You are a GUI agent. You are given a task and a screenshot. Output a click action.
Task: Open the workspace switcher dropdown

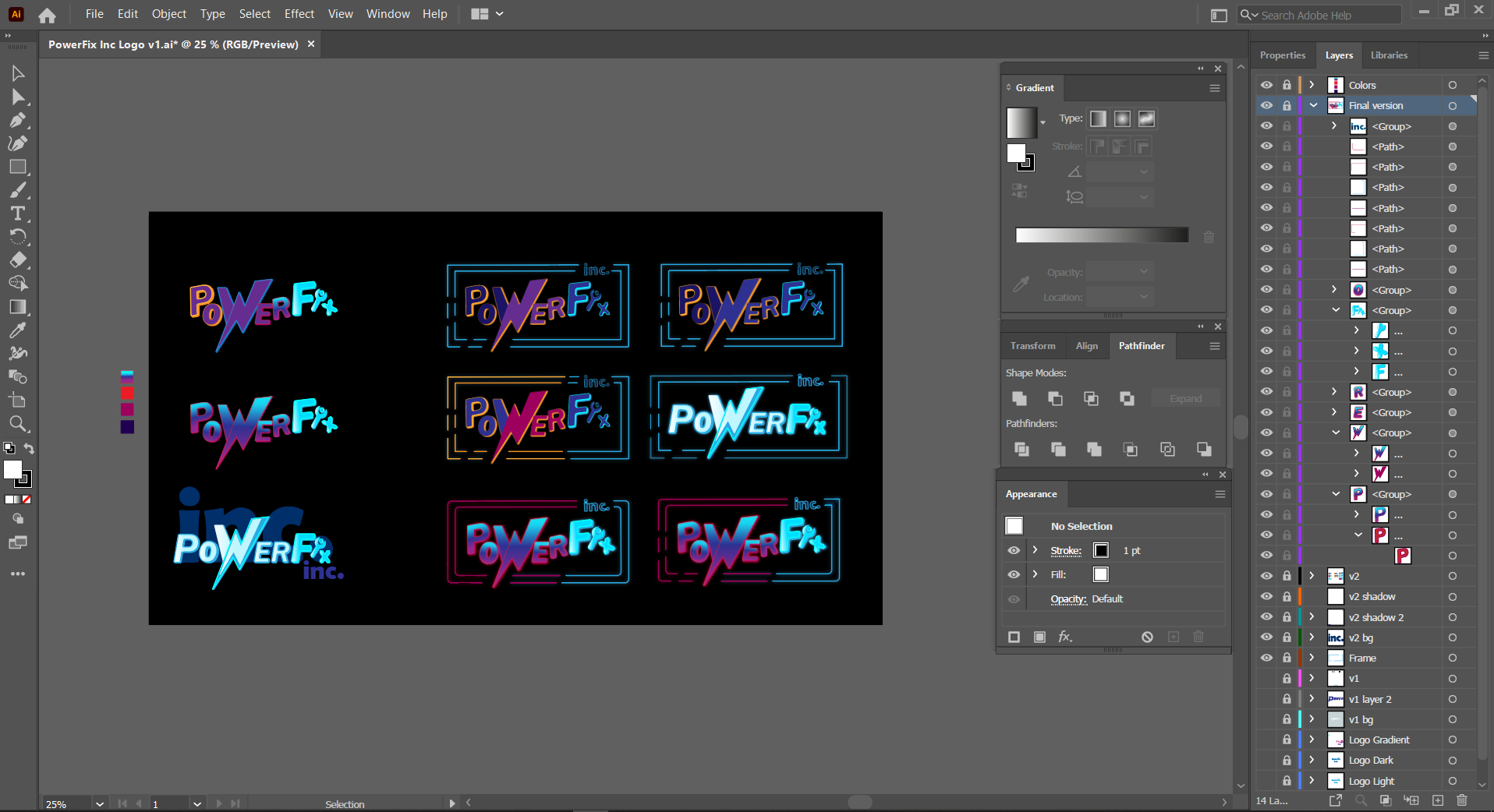click(487, 14)
